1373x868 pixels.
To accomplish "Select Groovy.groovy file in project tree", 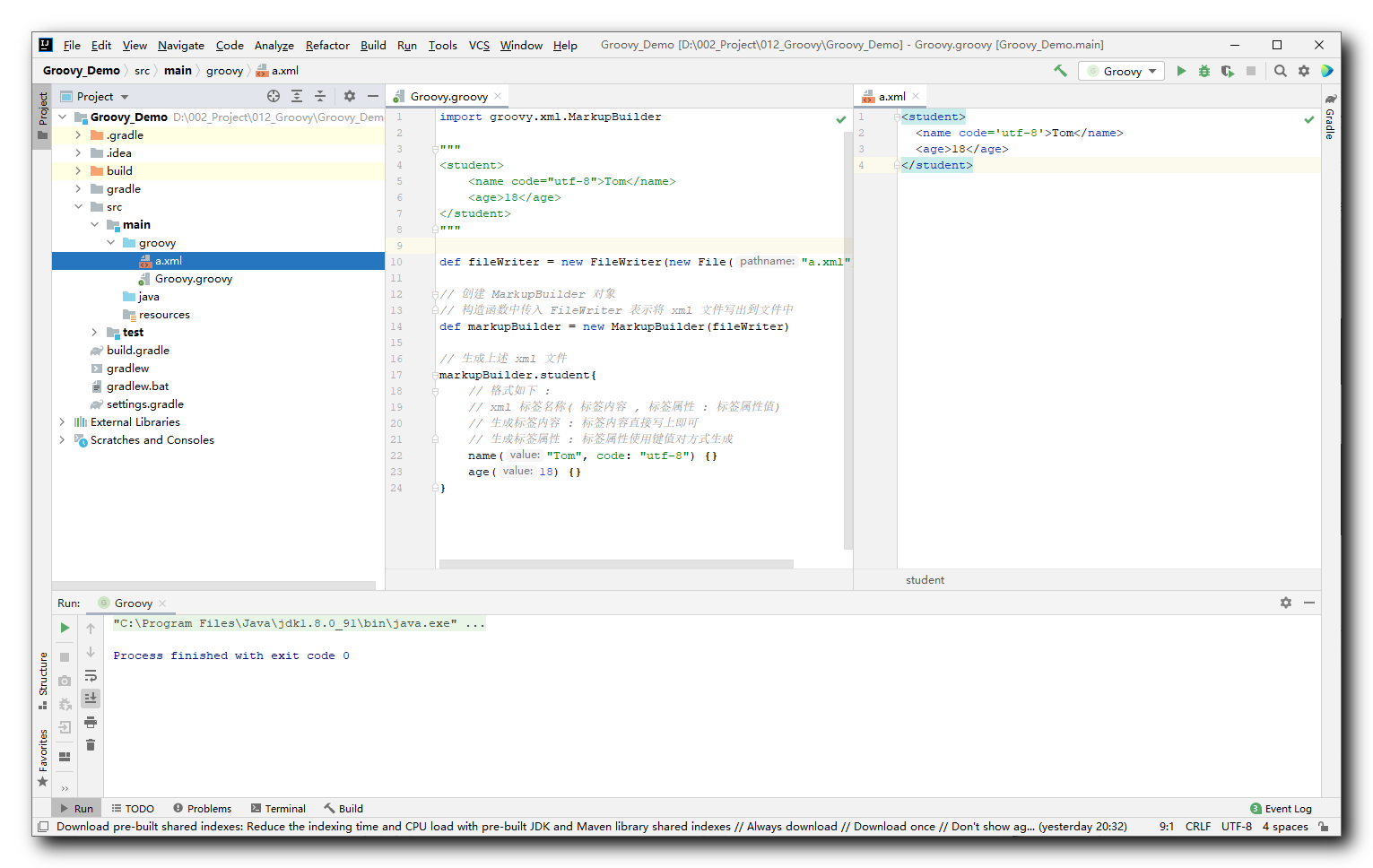I will [x=193, y=279].
